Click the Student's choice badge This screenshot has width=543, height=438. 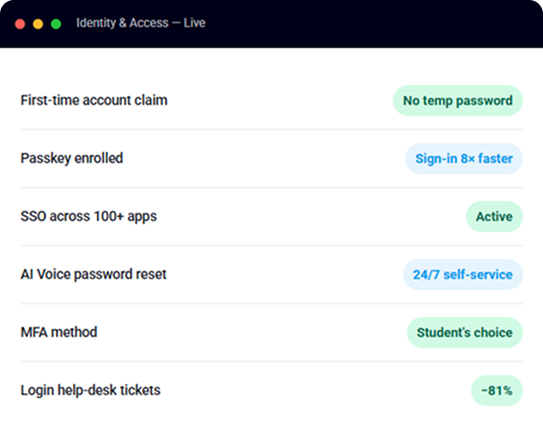click(464, 332)
